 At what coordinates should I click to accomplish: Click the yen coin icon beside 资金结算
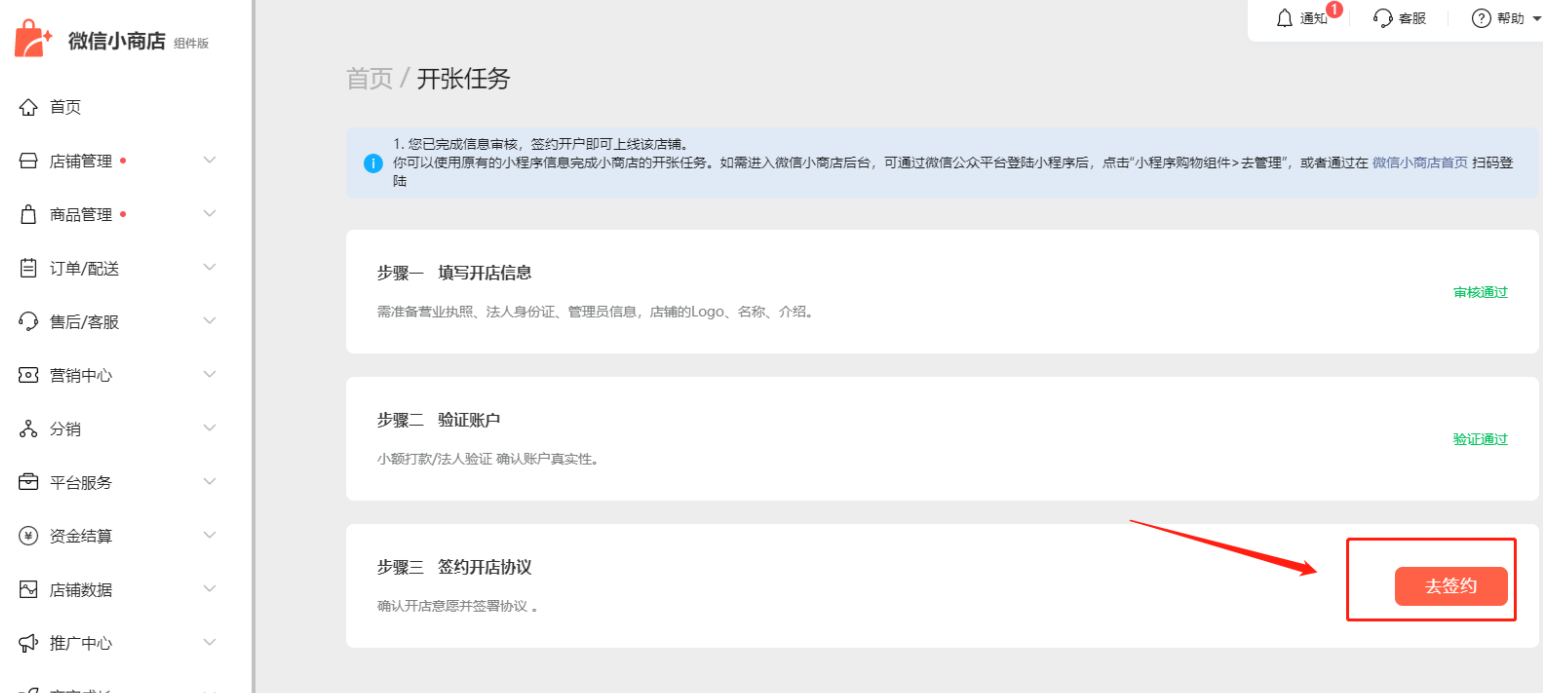[x=29, y=536]
